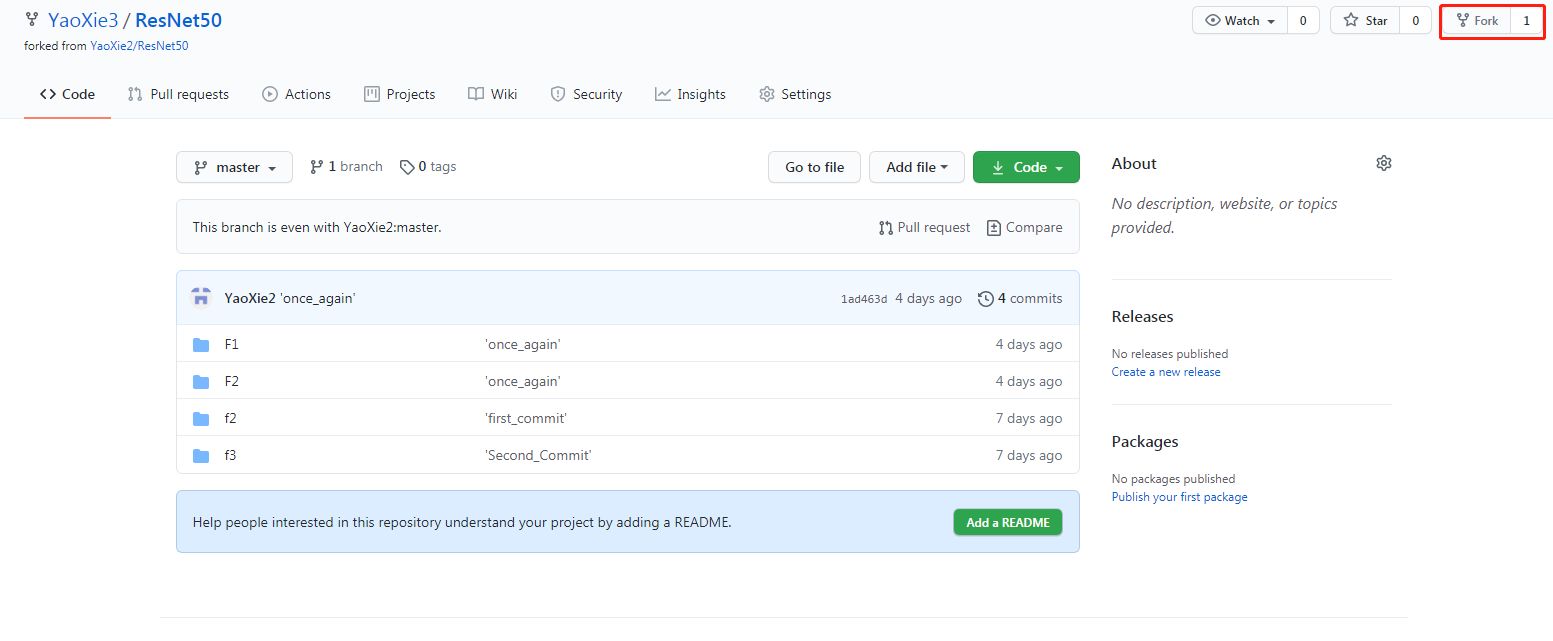The image size is (1553, 641).
Task: Click the f3 folder icon
Action: [x=201, y=455]
